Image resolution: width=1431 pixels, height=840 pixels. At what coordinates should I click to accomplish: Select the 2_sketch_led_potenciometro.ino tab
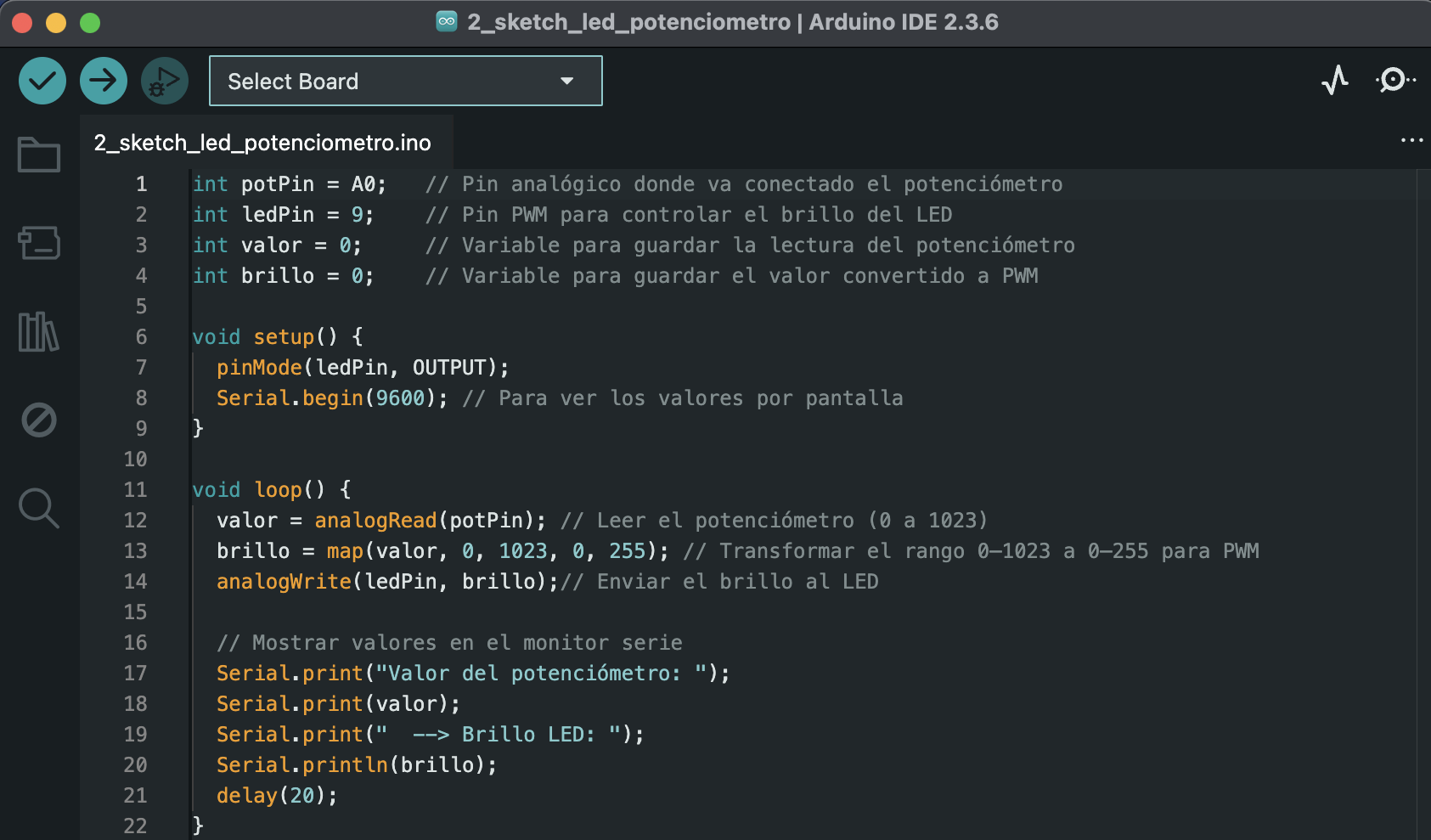pos(262,143)
